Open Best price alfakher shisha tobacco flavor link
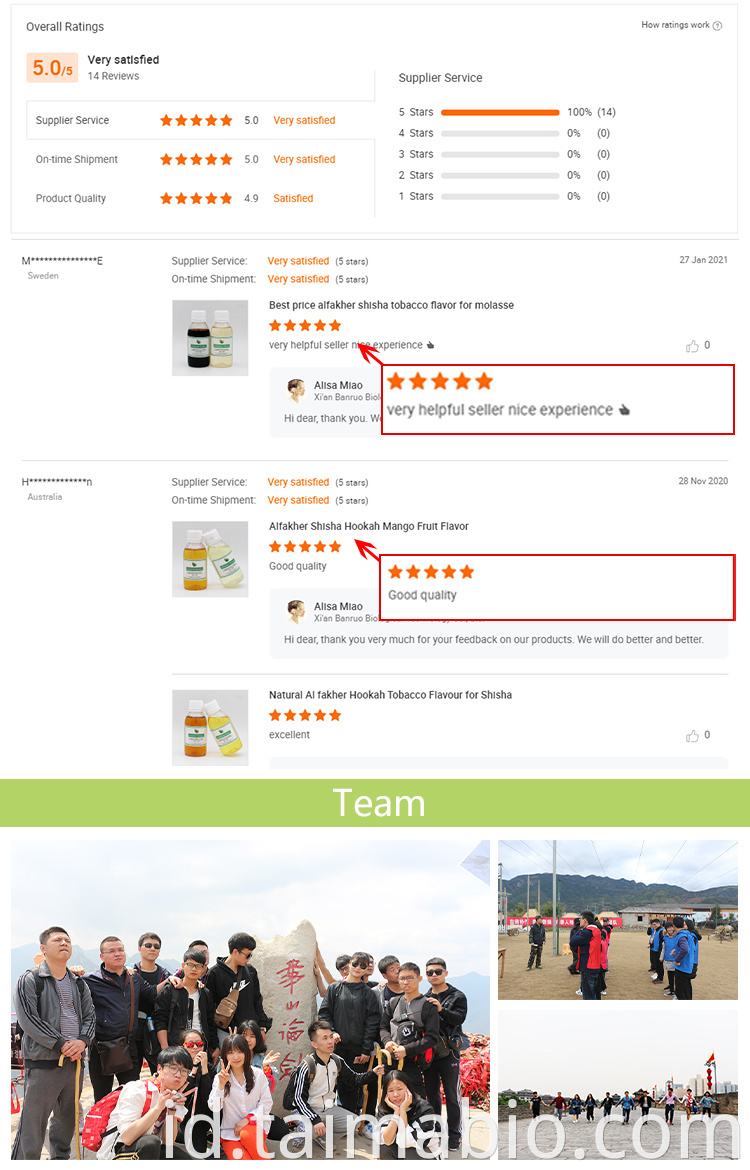Viewport: 750px width, 1170px height. [x=391, y=305]
